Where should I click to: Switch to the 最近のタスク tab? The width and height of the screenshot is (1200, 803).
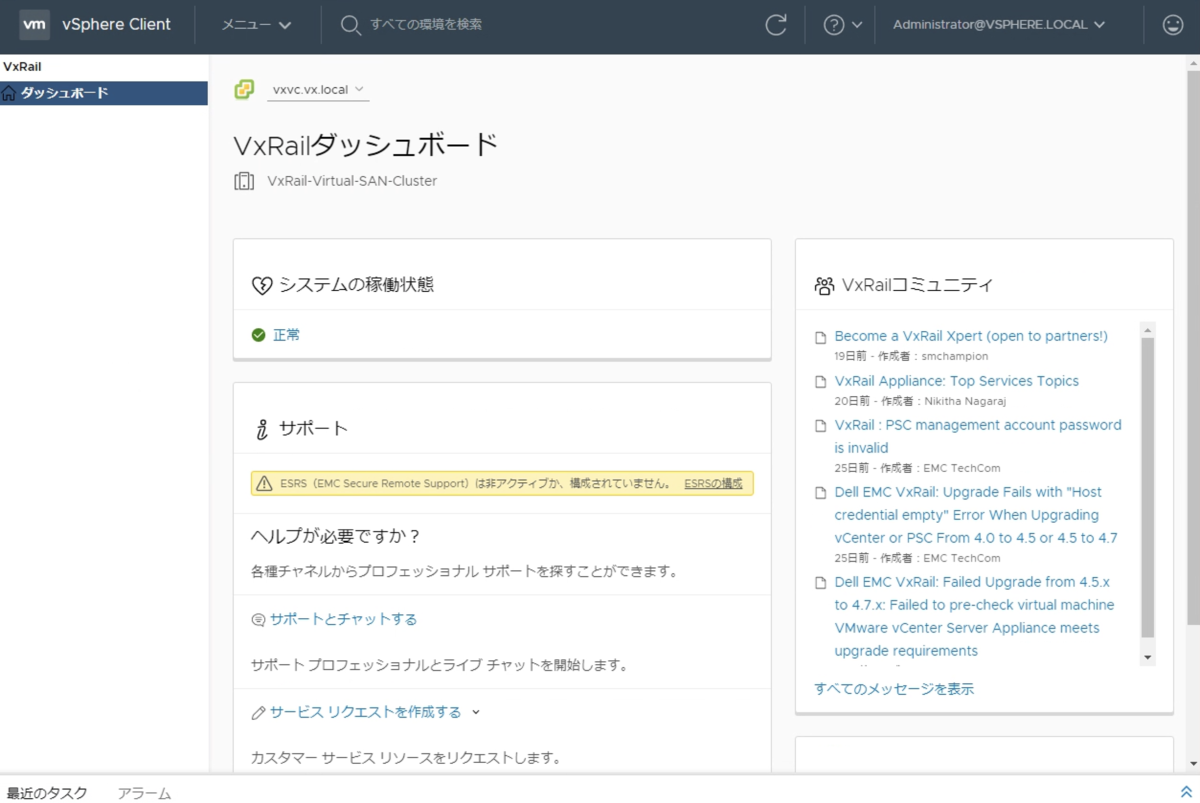coord(47,793)
